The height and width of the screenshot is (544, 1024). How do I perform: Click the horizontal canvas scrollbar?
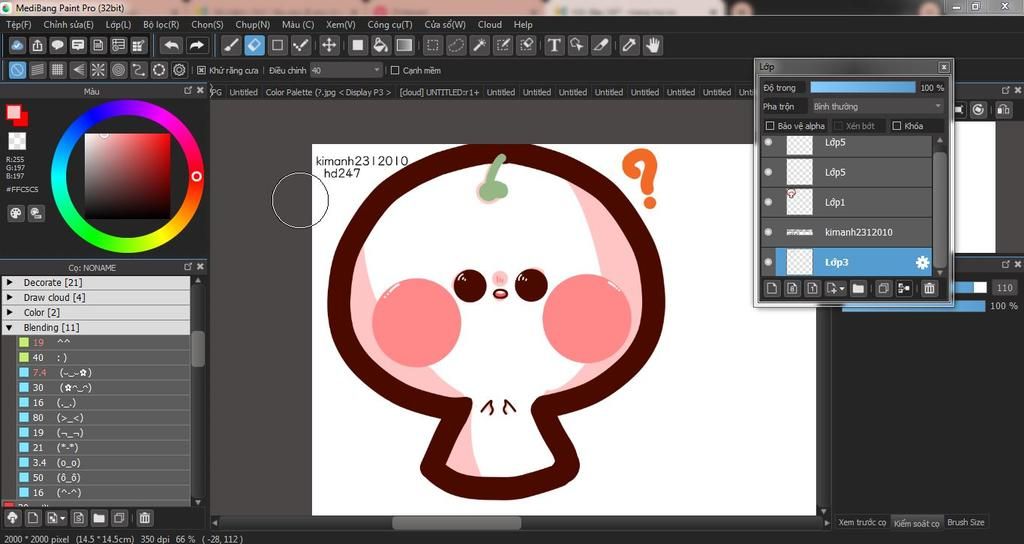tap(456, 522)
